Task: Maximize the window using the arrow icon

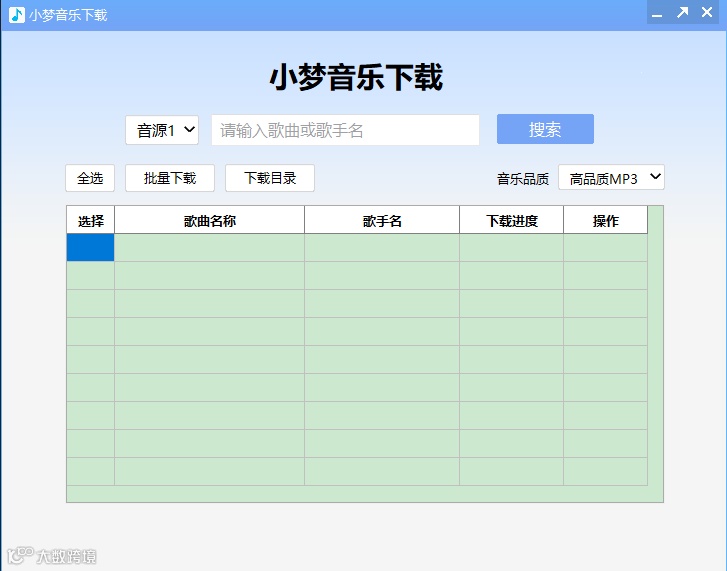Action: [682, 13]
